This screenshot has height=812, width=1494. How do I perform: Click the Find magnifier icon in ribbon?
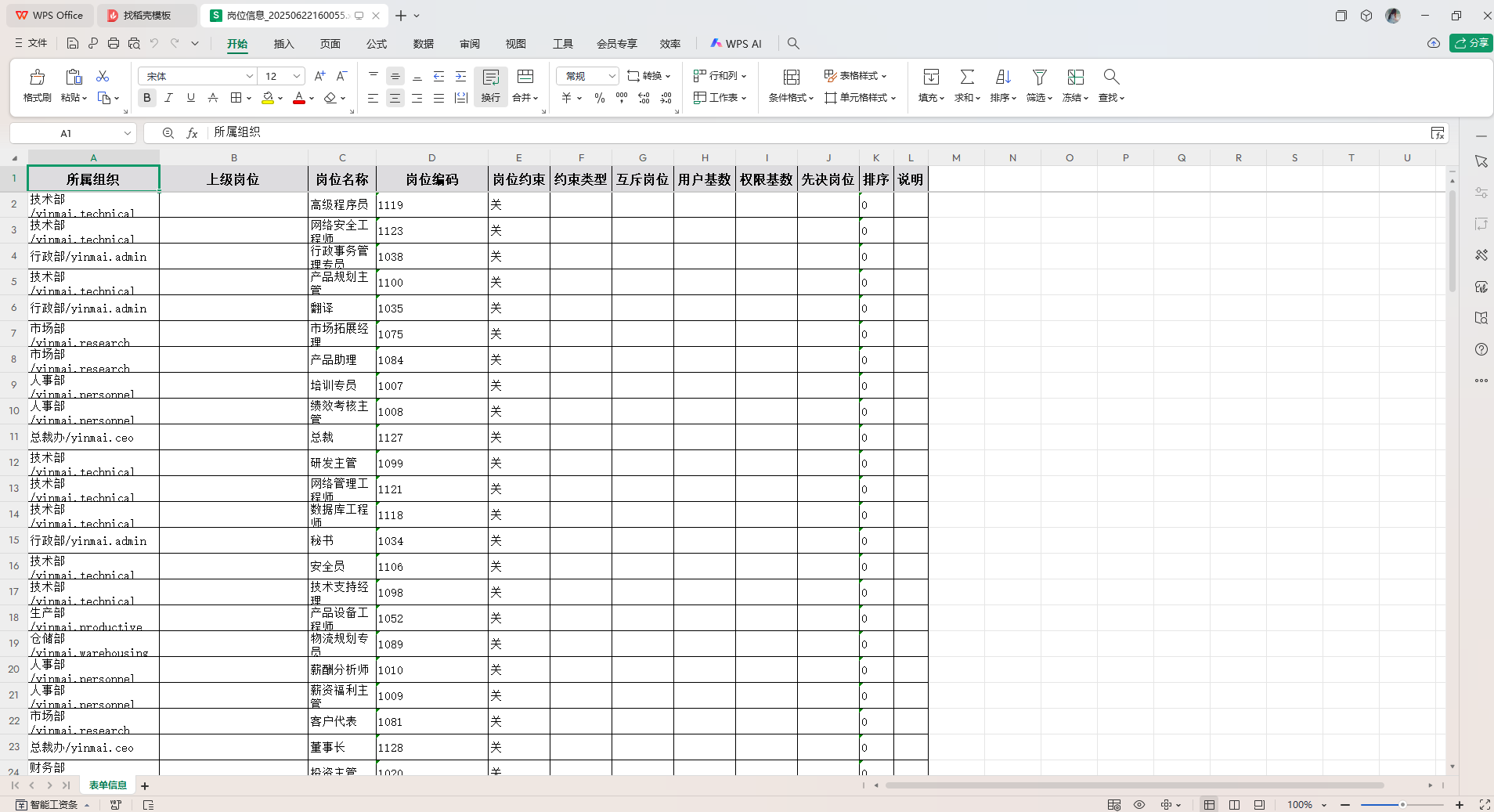[1110, 78]
